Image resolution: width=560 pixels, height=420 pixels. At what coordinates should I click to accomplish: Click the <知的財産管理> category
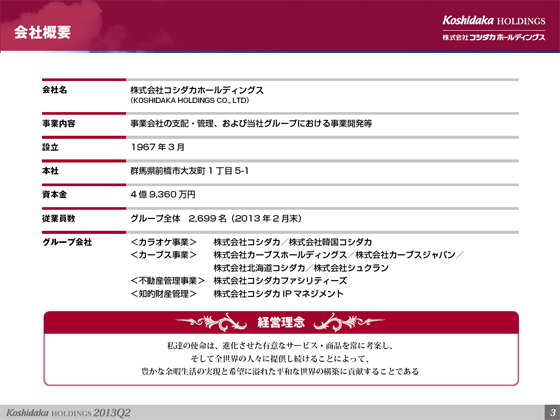pyautogui.click(x=164, y=294)
